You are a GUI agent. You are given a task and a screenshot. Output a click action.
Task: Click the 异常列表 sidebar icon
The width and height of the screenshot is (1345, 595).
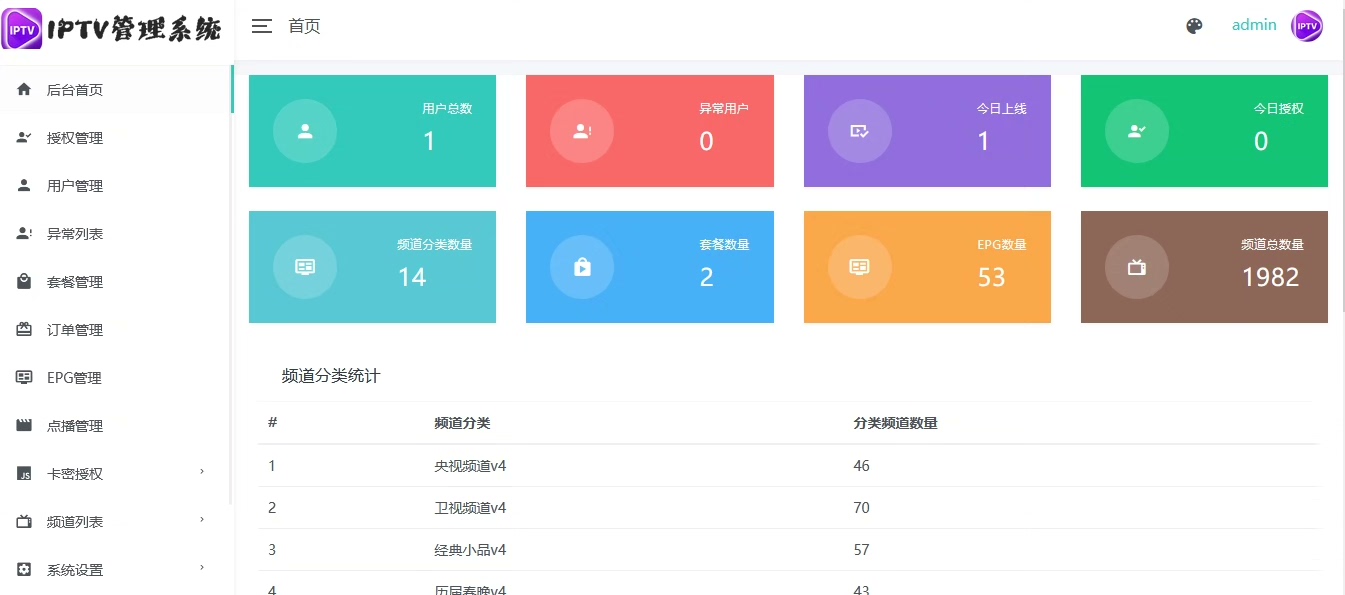pos(25,234)
